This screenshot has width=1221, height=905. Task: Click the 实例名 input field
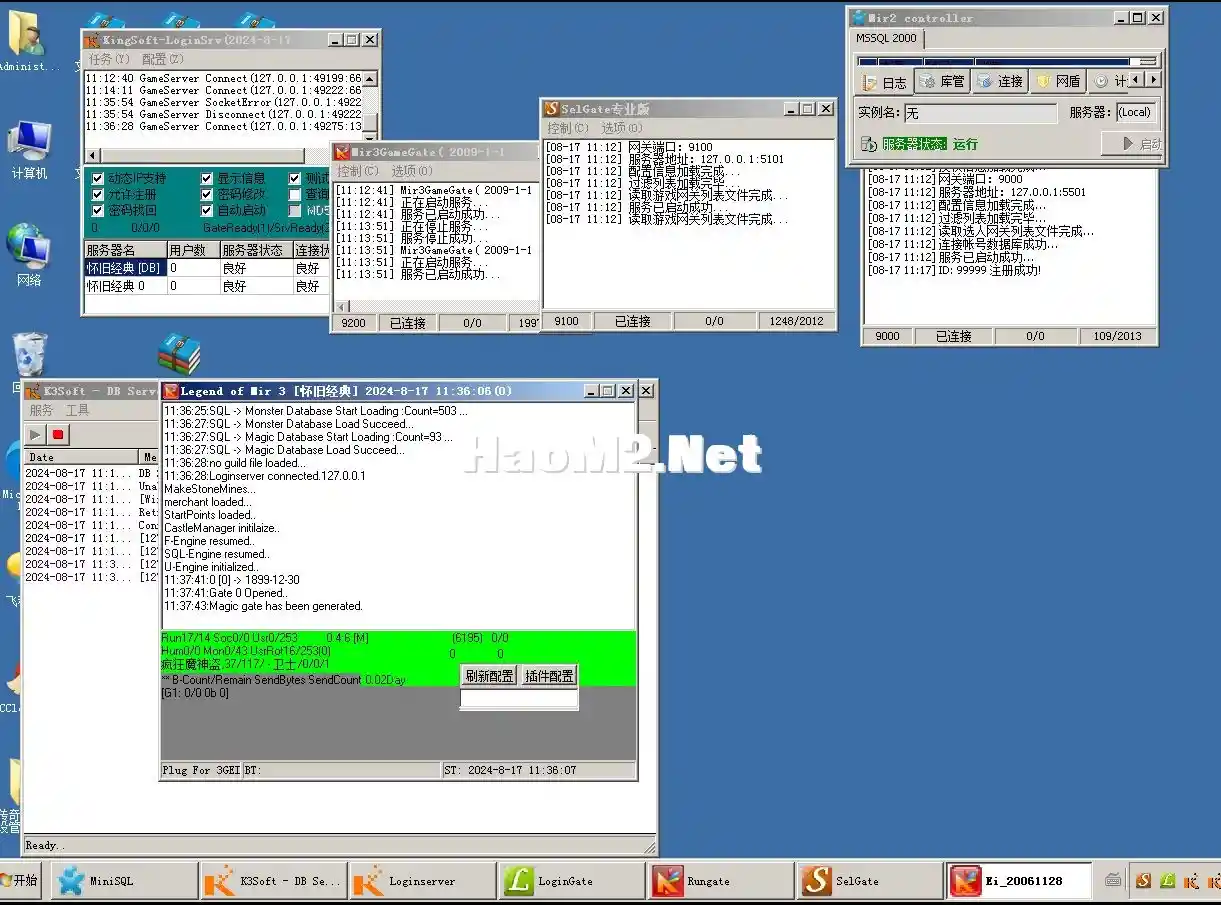pyautogui.click(x=980, y=113)
